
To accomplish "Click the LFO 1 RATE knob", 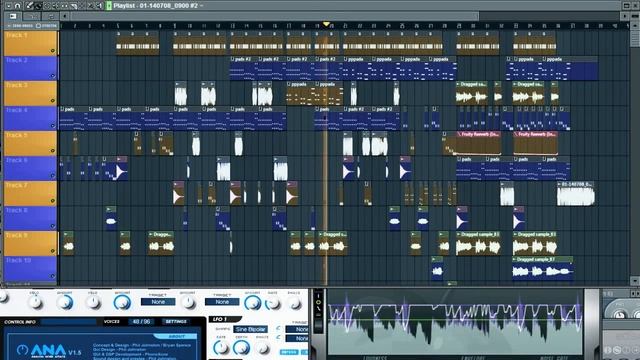I will pos(221,348).
